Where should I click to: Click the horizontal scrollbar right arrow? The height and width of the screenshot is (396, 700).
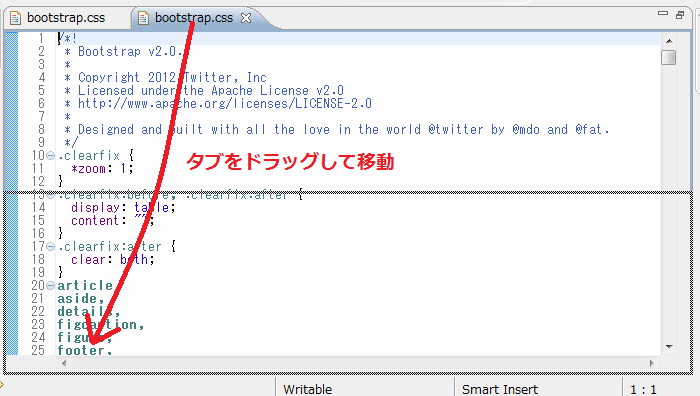pos(651,363)
